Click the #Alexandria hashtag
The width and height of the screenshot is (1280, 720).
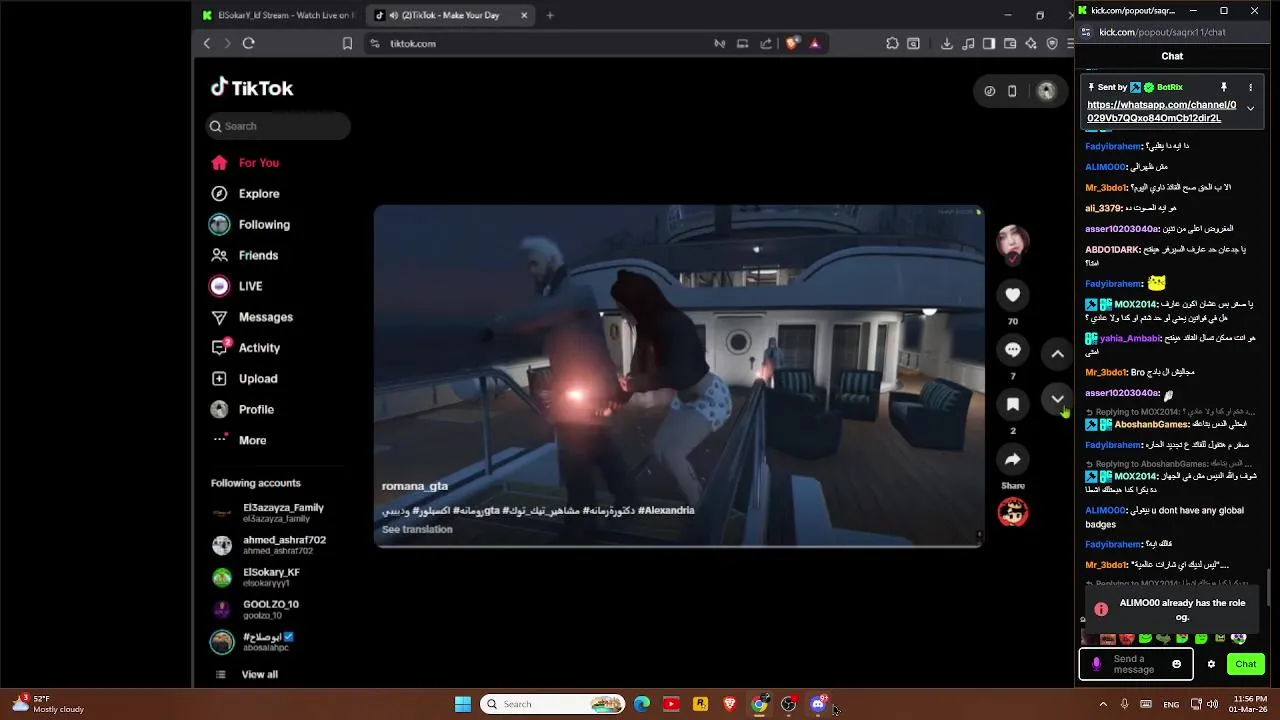coord(666,510)
